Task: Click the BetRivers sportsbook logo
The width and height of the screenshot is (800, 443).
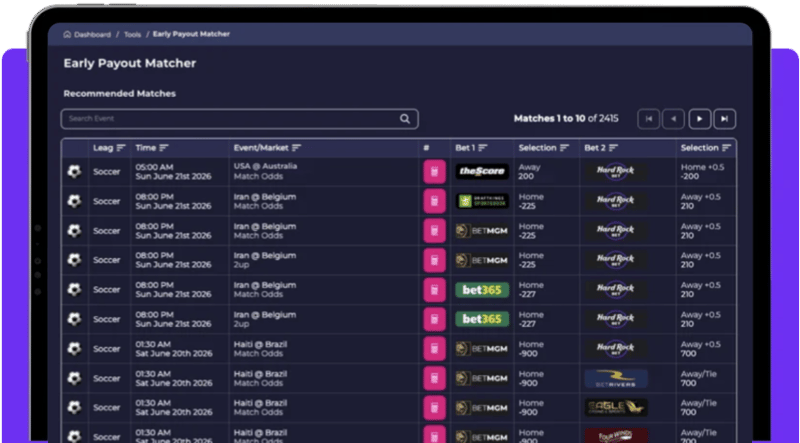Action: point(616,378)
